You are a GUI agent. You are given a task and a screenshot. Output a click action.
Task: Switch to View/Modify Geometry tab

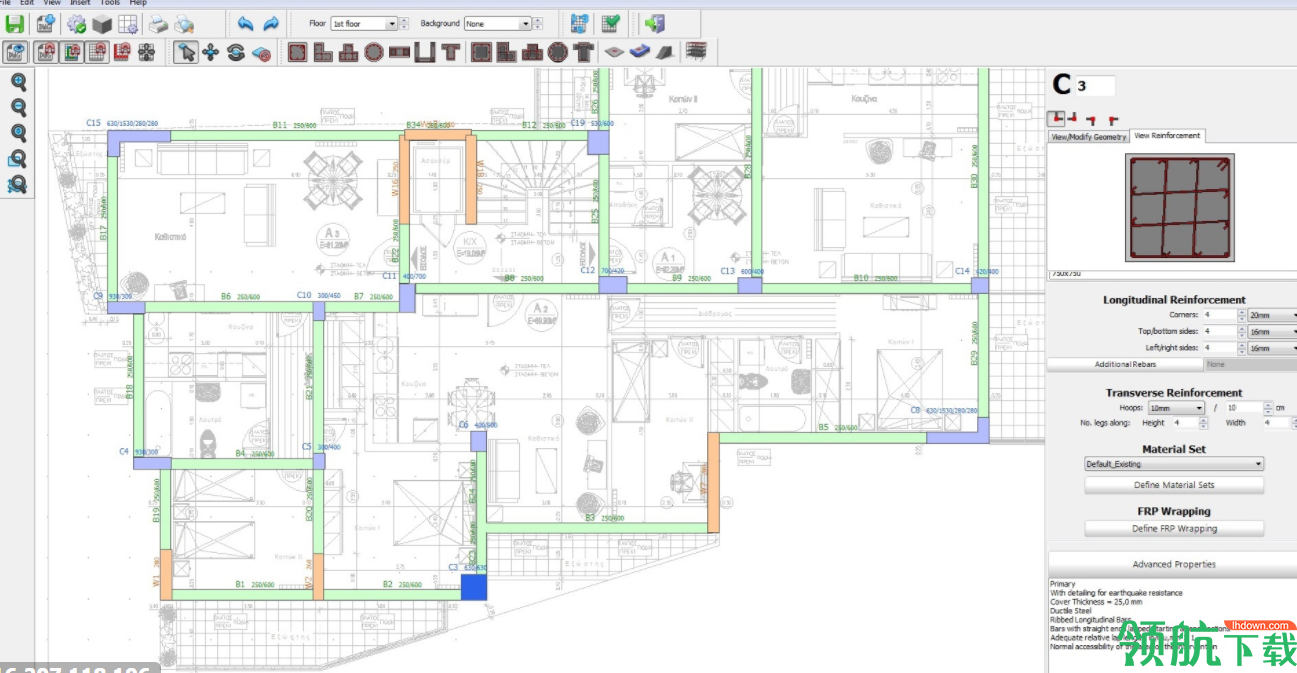(x=1088, y=137)
